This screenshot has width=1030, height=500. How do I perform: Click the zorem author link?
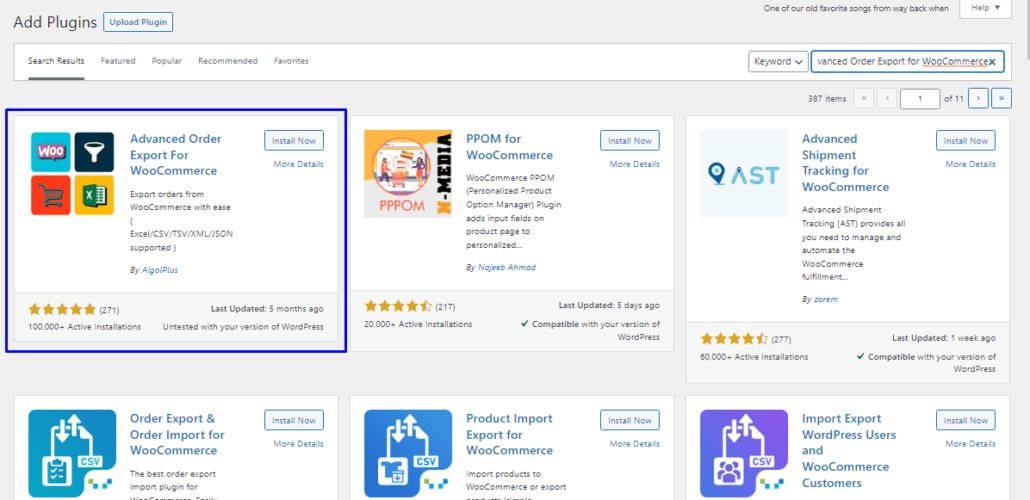coord(826,300)
